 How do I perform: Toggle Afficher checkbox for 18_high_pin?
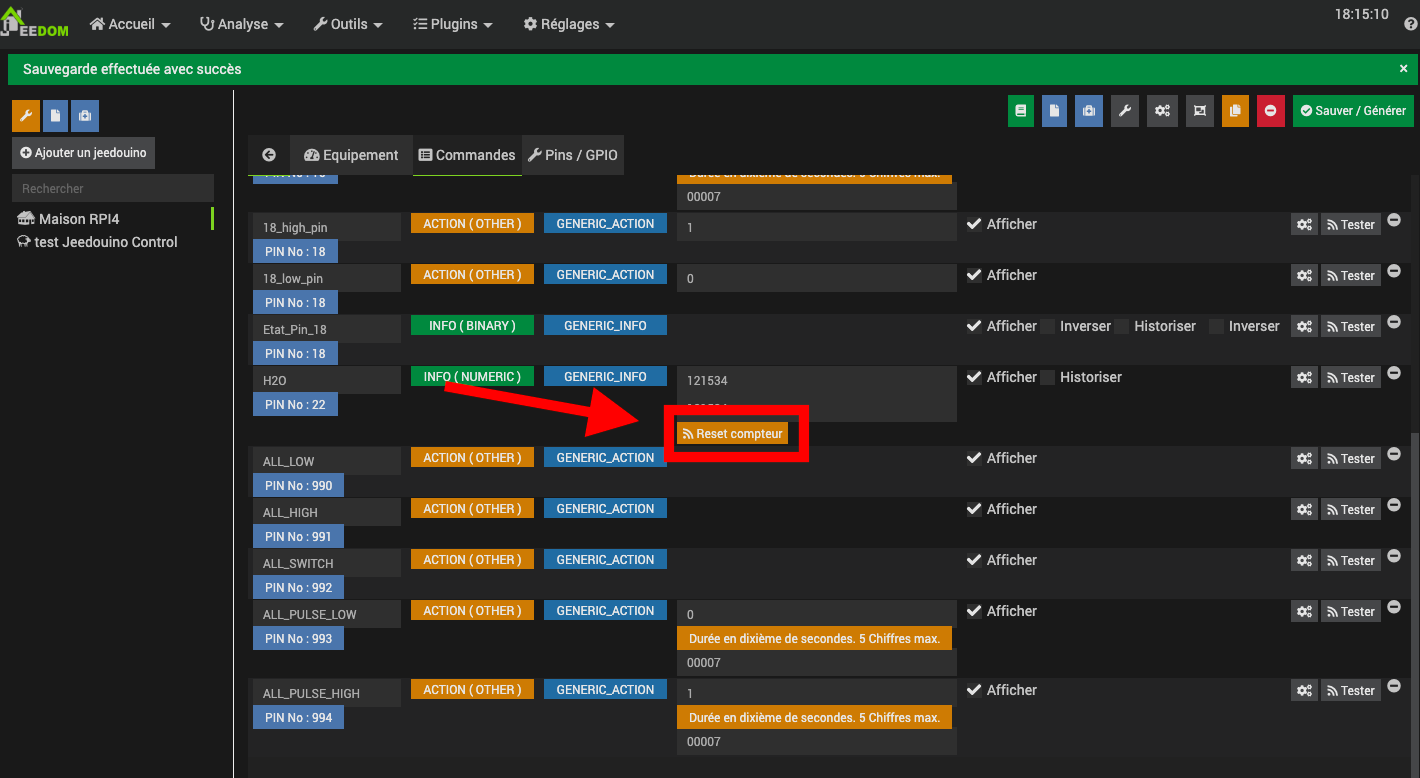point(974,224)
